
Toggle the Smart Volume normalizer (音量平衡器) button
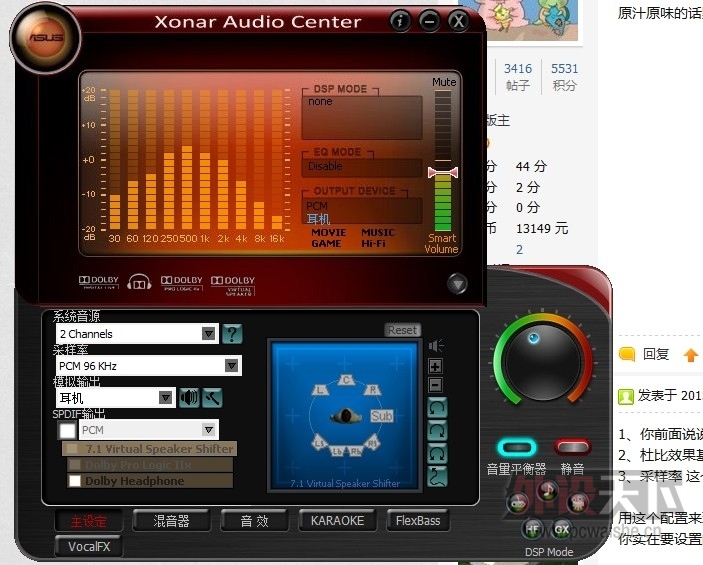point(516,447)
